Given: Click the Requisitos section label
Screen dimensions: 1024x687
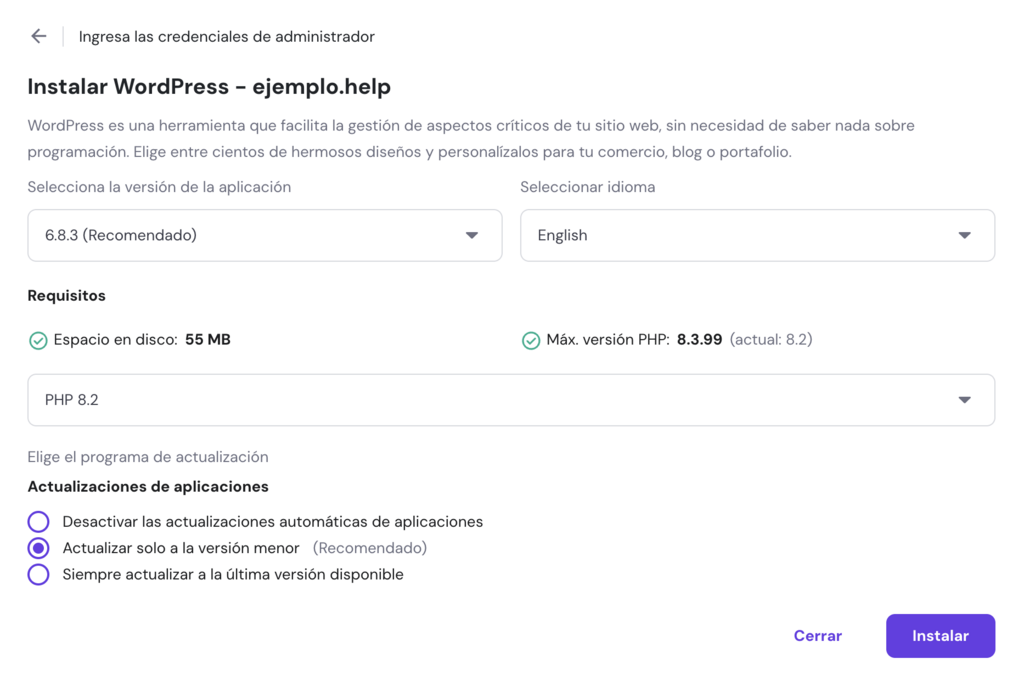Looking at the screenshot, I should [x=66, y=295].
